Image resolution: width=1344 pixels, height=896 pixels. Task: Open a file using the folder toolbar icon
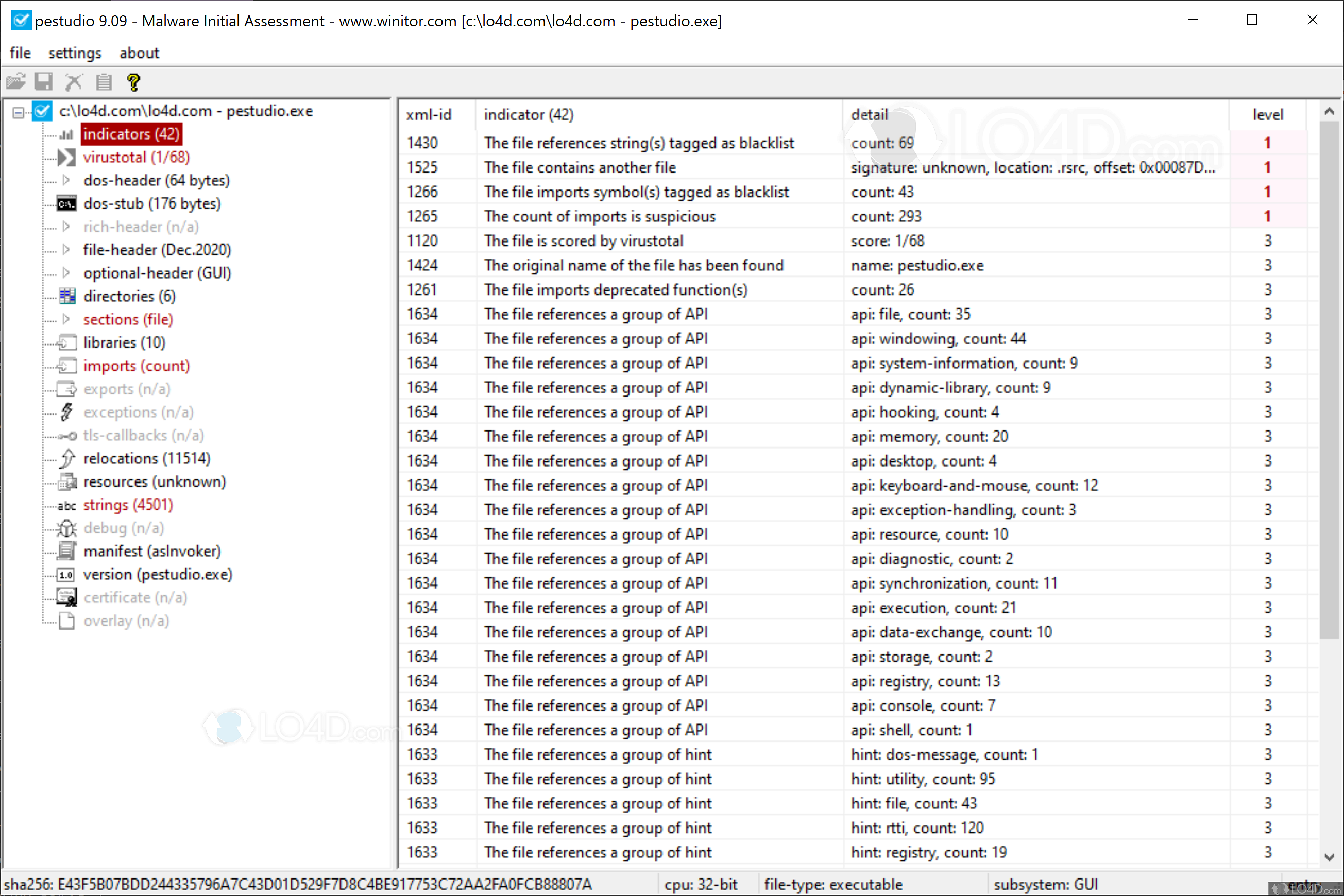[16, 81]
